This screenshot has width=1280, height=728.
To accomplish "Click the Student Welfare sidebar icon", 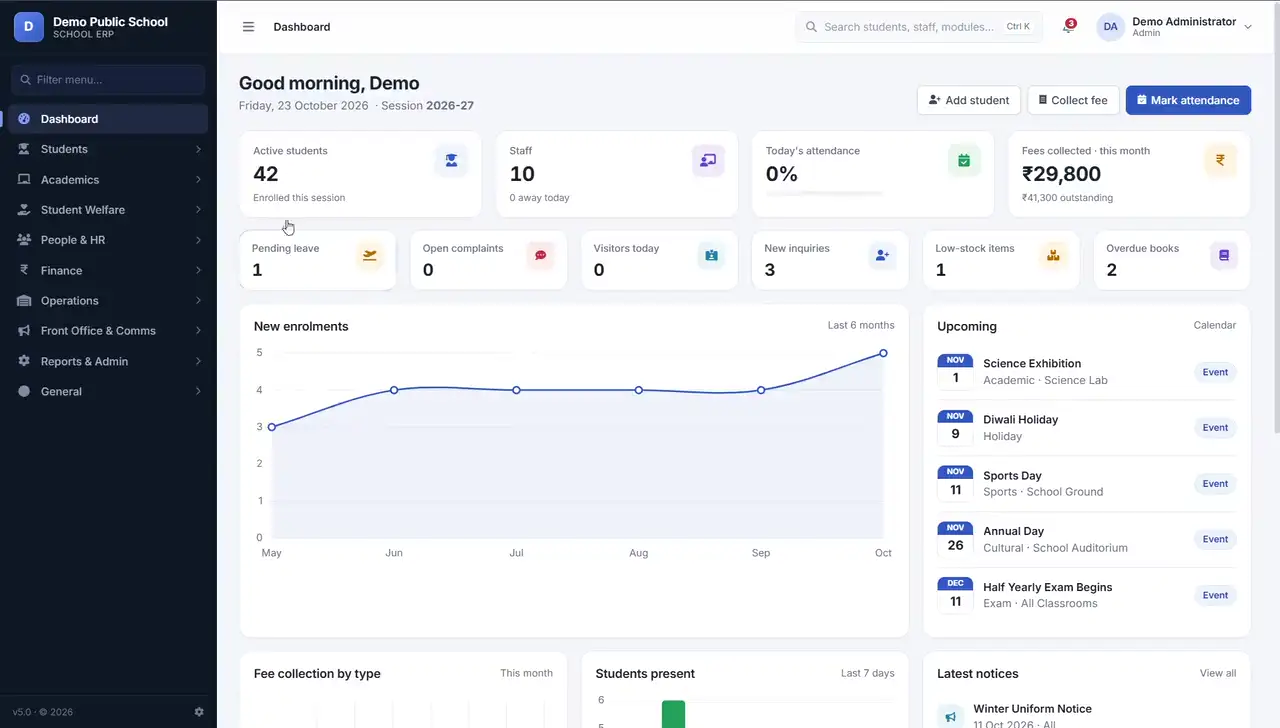I will click(x=24, y=210).
